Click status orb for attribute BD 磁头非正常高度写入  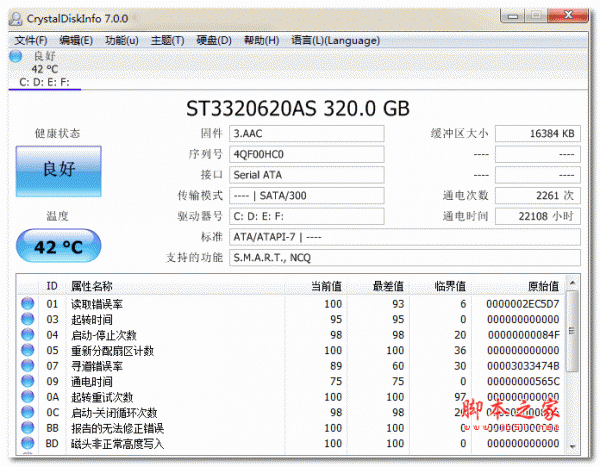click(x=27, y=443)
